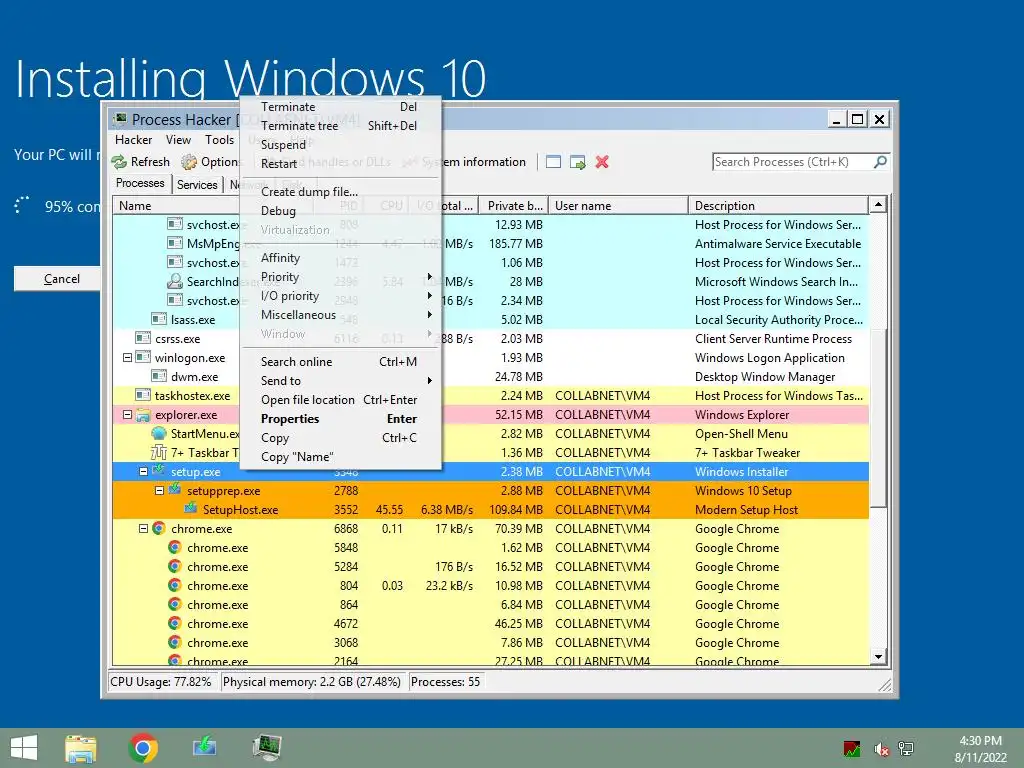Collapse the chrome.exe parent tree node
The image size is (1024, 768).
coord(143,528)
